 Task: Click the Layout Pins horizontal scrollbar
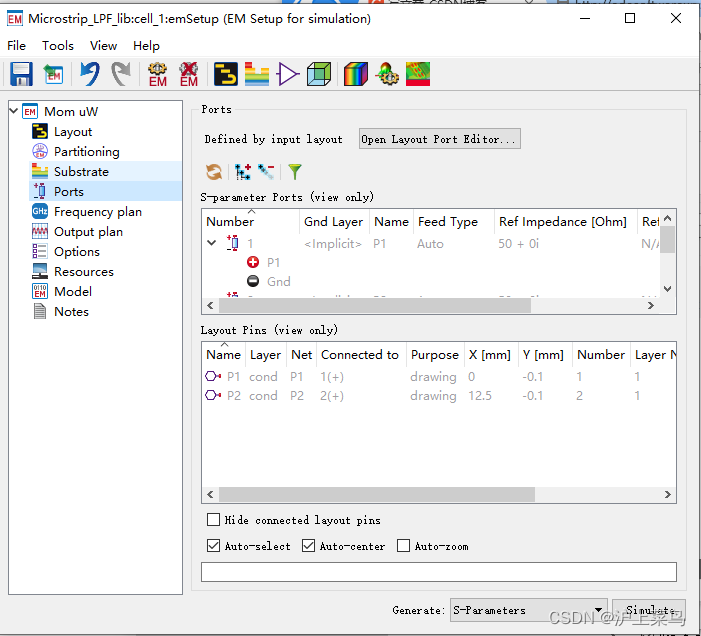tap(377, 494)
